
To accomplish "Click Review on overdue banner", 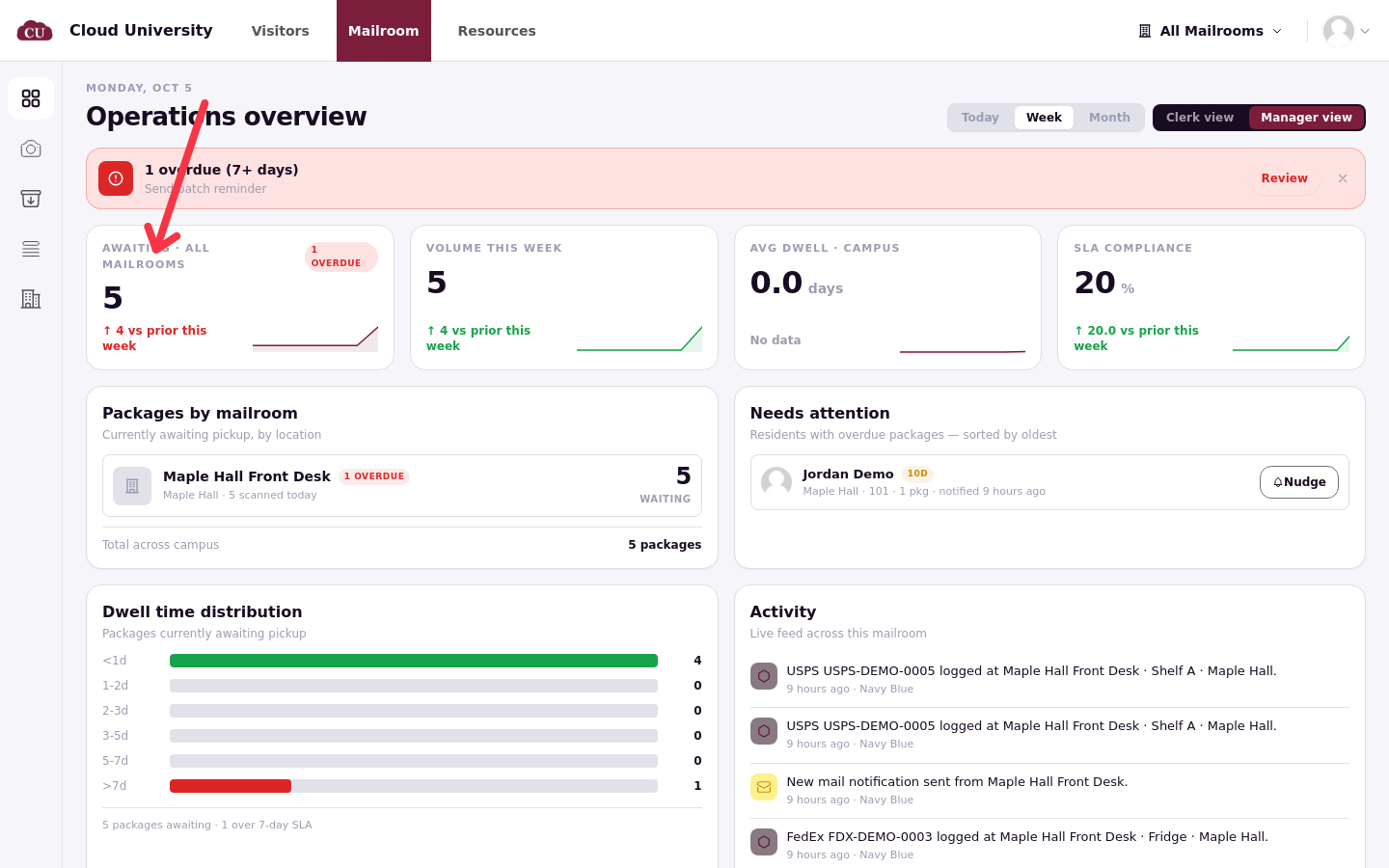I will [1284, 178].
